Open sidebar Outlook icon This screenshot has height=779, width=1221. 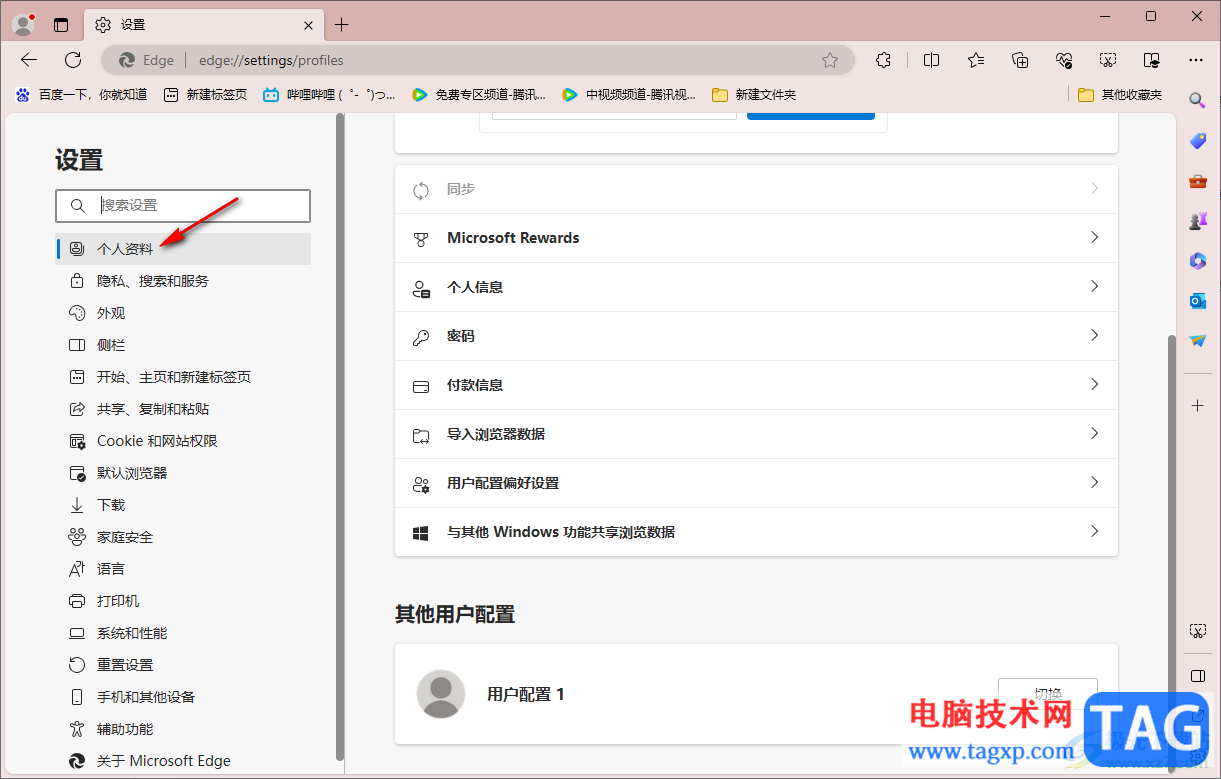click(x=1197, y=301)
